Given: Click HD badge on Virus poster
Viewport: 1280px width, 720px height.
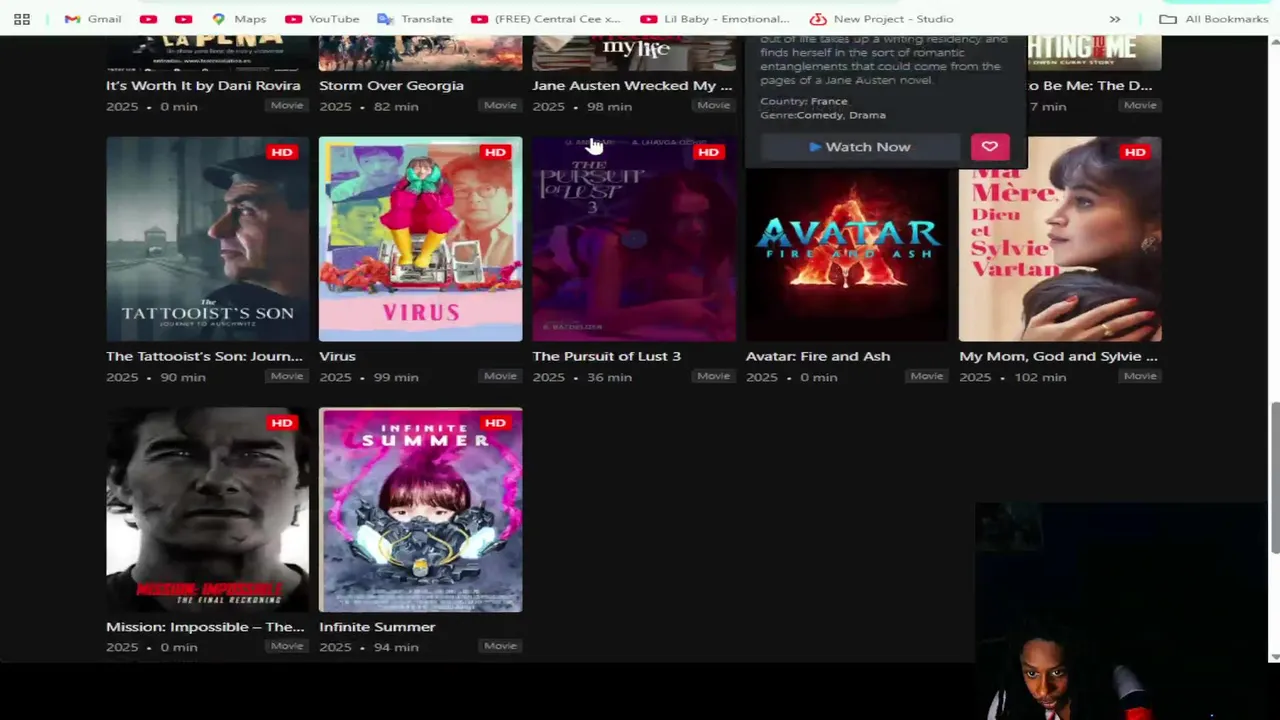Looking at the screenshot, I should point(495,152).
